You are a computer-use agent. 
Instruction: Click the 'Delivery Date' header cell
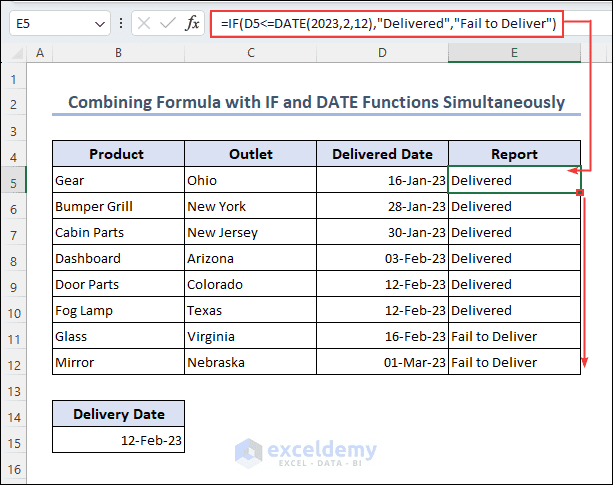[x=118, y=414]
